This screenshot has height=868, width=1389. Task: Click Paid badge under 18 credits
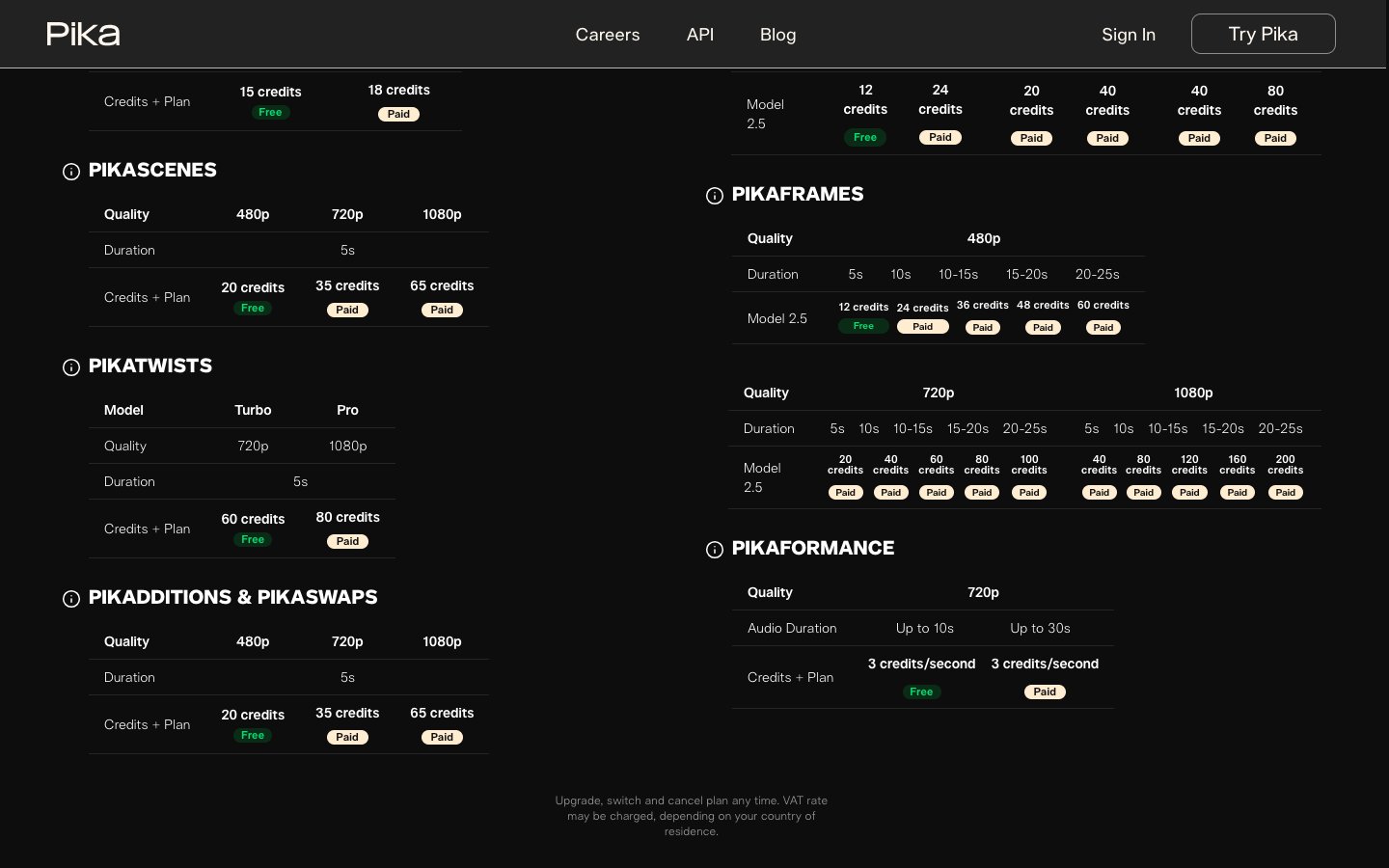coord(398,114)
